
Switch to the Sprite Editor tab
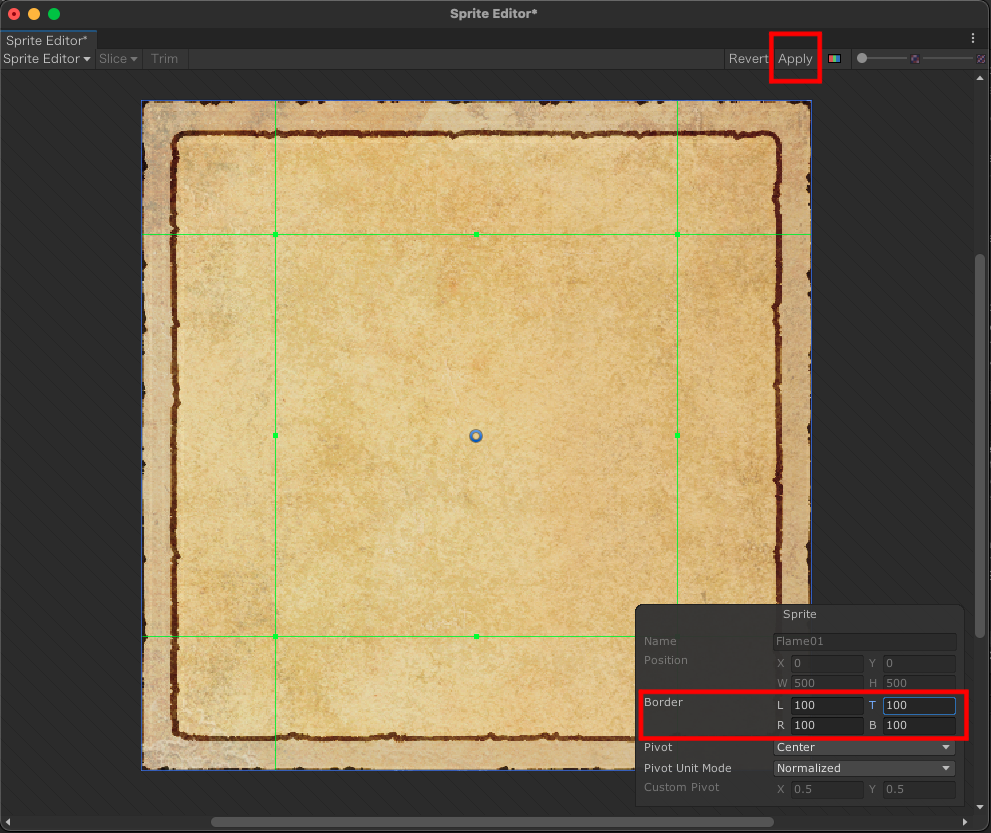tap(47, 41)
